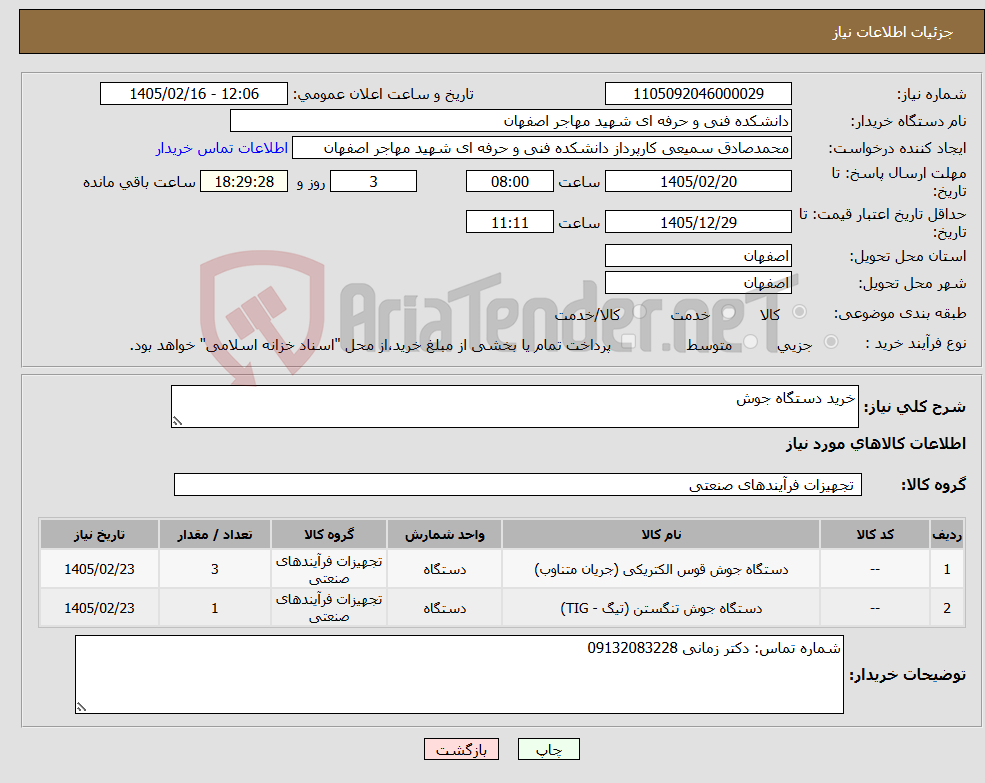Screen dimensions: 985x783
Task: Click request creator name field
Action: [541, 148]
